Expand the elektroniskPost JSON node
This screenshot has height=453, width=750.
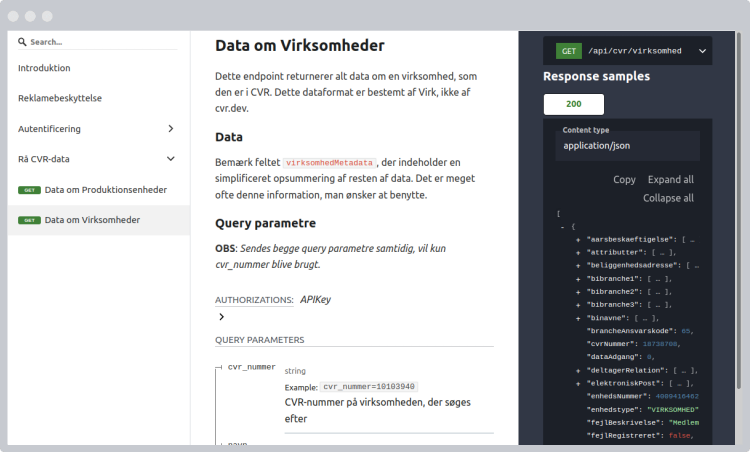[x=578, y=384]
